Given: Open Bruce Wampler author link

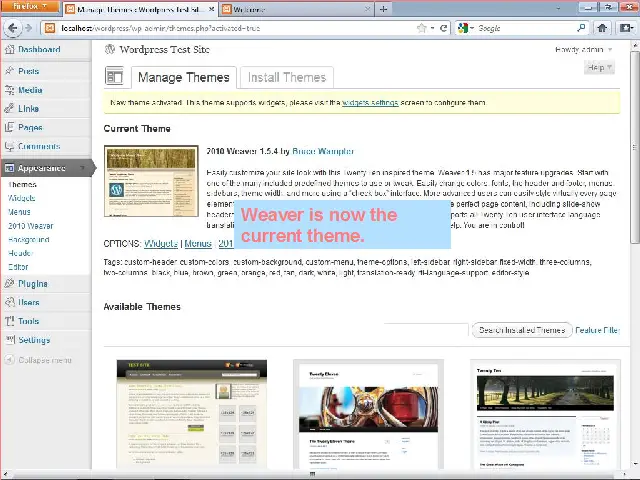Looking at the screenshot, I should [323, 151].
